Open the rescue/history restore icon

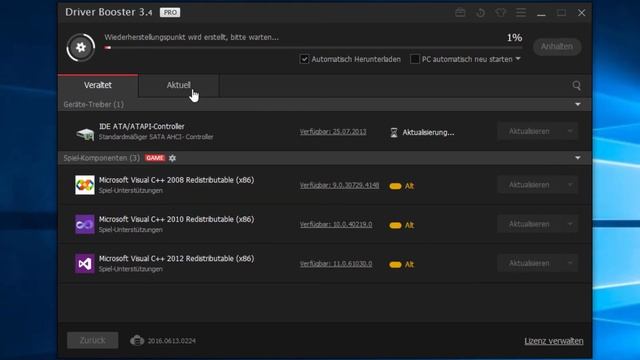(x=480, y=13)
